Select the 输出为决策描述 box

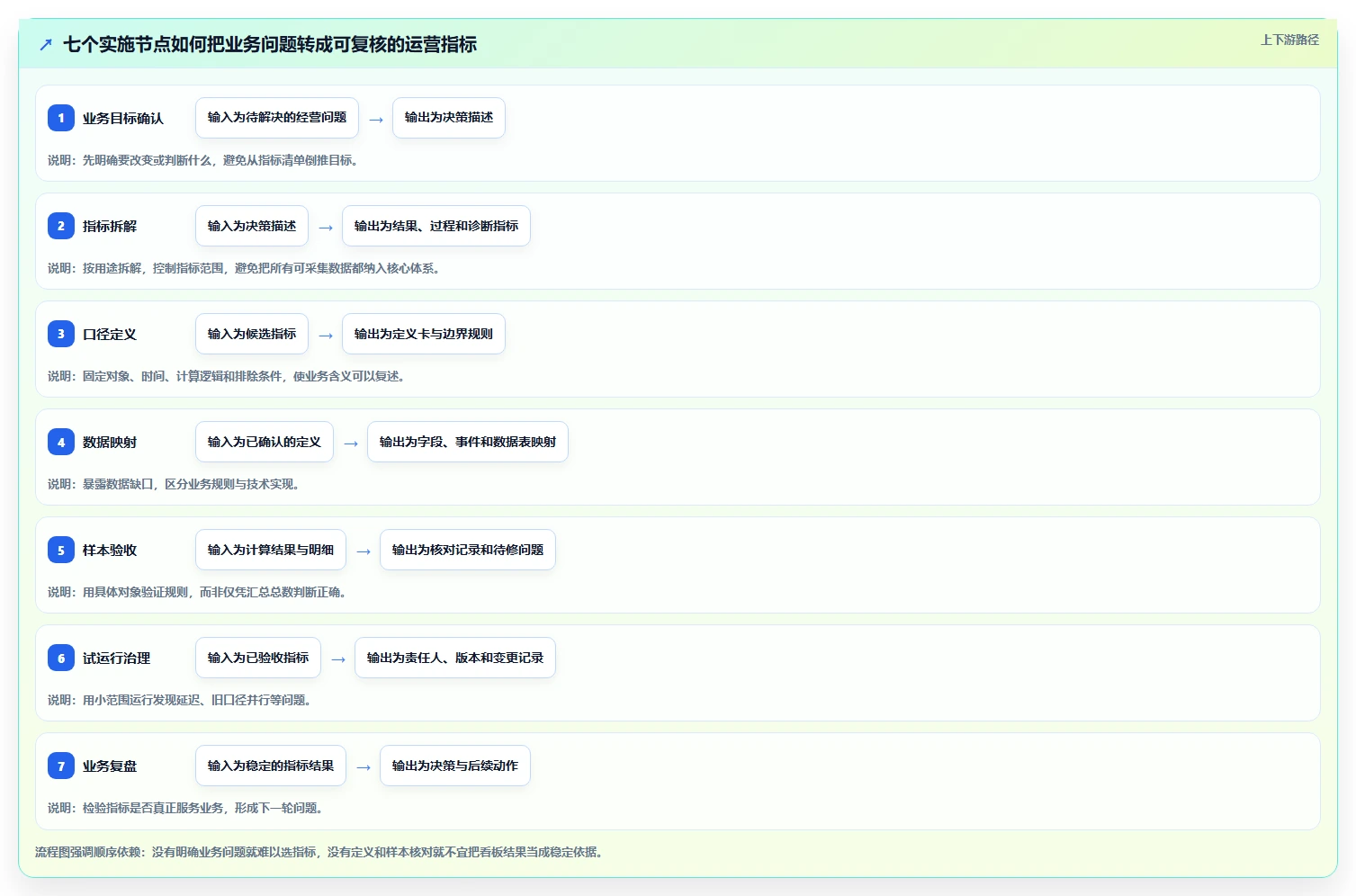coord(449,118)
